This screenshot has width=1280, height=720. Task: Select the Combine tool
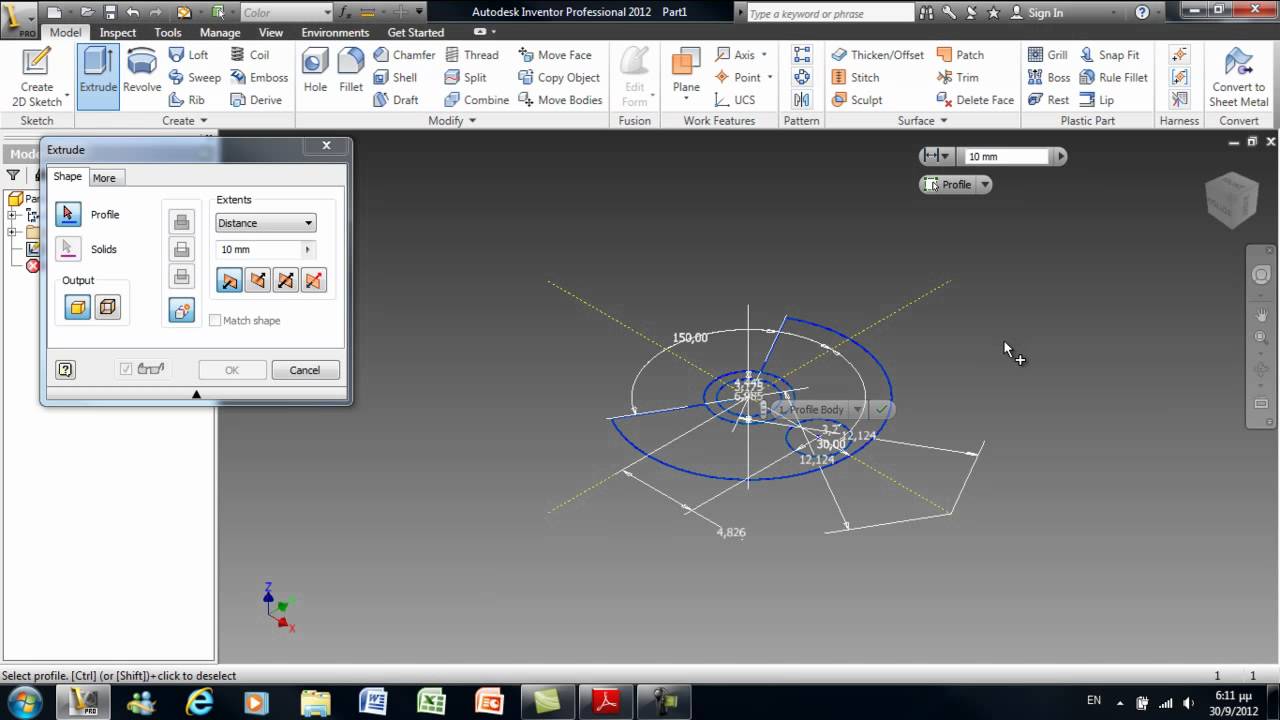point(476,99)
